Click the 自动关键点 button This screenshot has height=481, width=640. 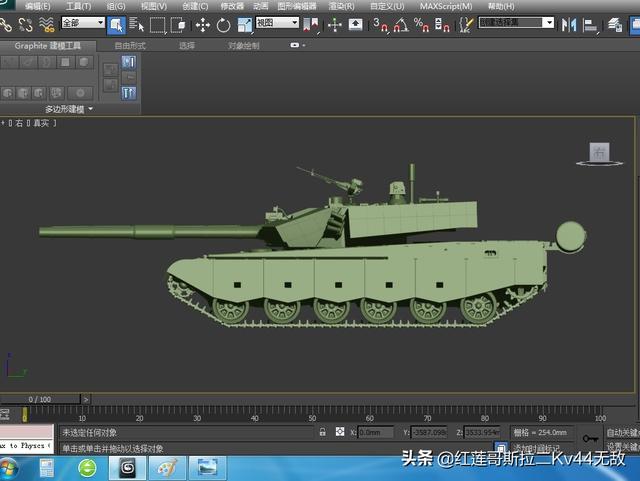tap(622, 432)
